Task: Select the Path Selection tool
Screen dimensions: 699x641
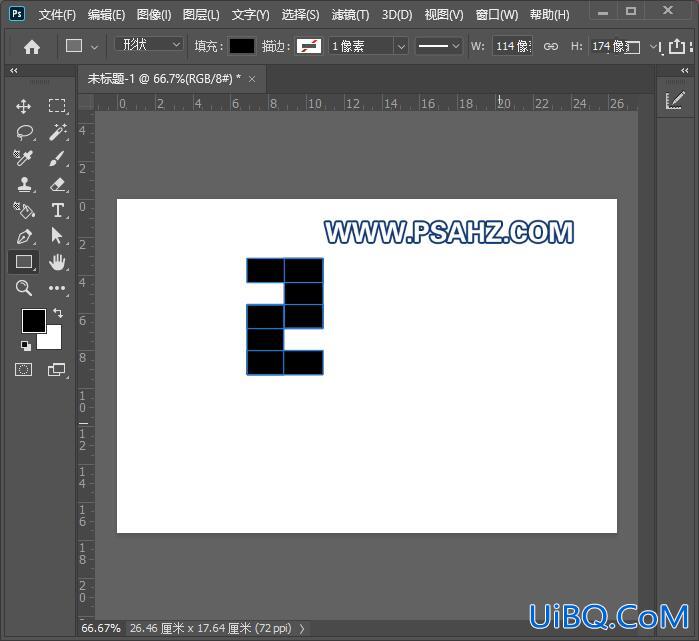Action: point(57,236)
